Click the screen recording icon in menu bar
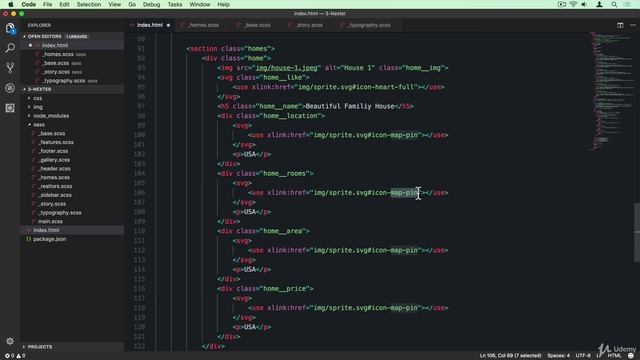Viewport: 640px width, 360px height. point(562,4)
